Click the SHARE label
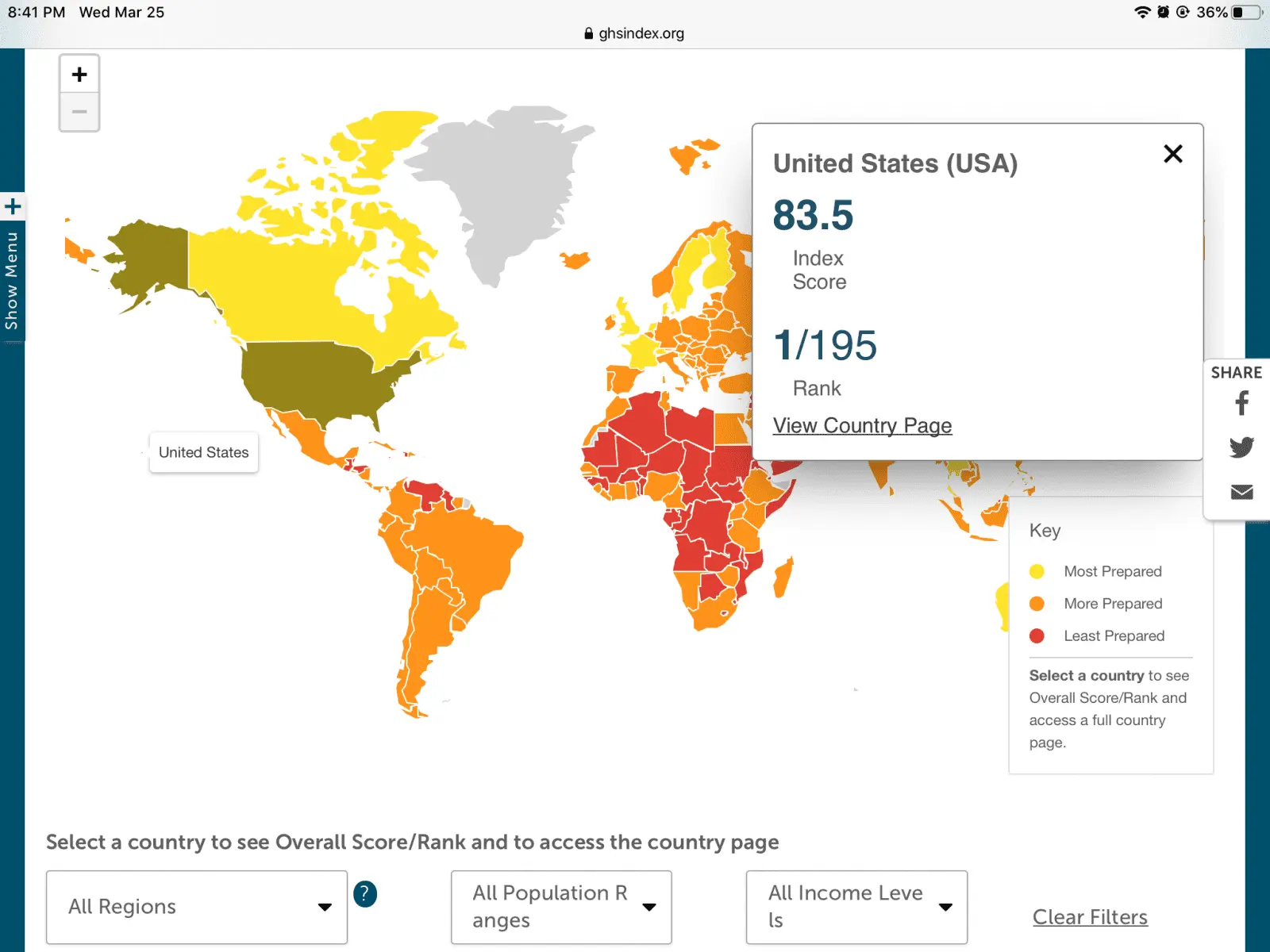 [x=1236, y=373]
